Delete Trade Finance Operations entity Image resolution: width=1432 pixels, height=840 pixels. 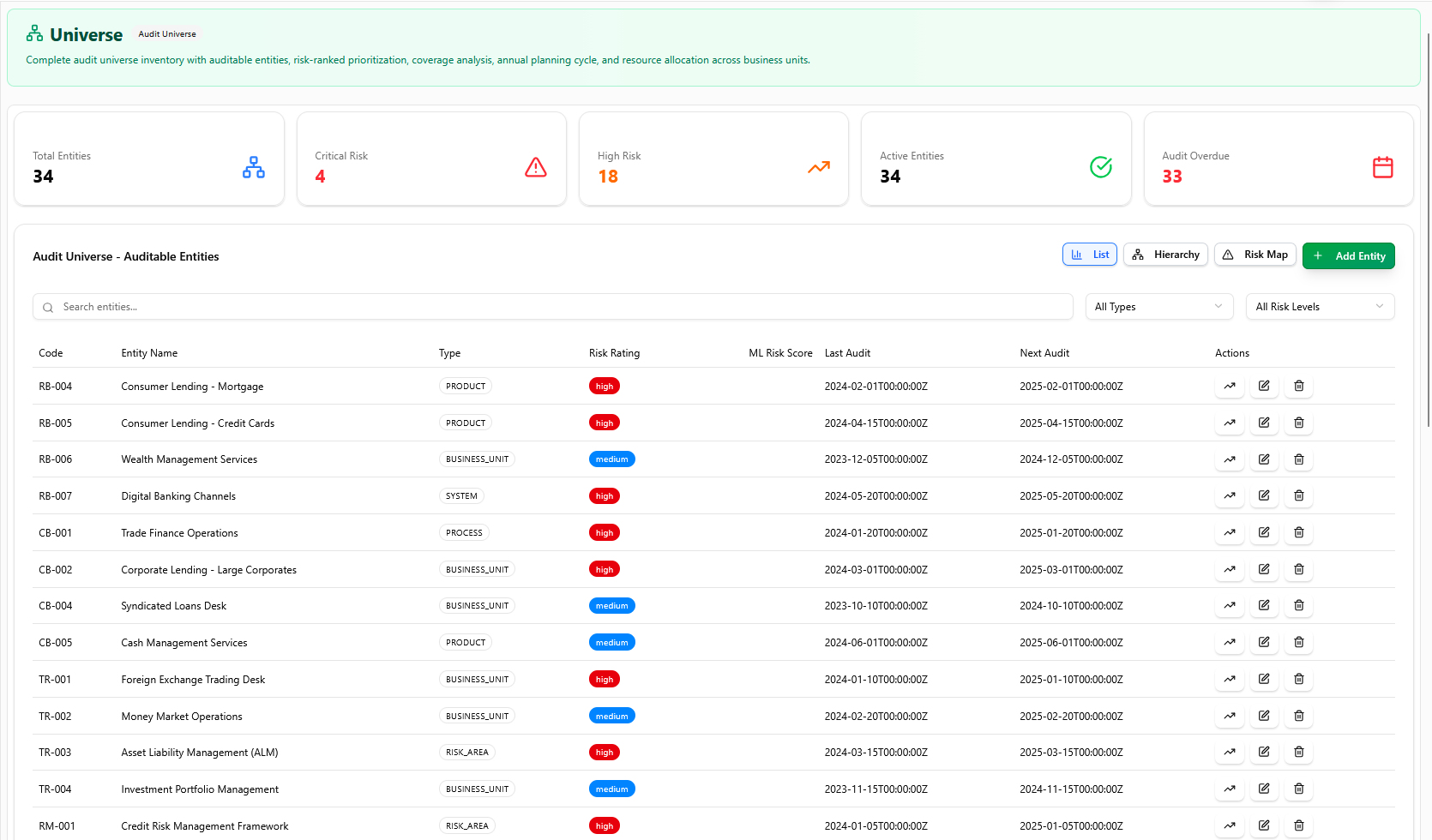tap(1298, 533)
